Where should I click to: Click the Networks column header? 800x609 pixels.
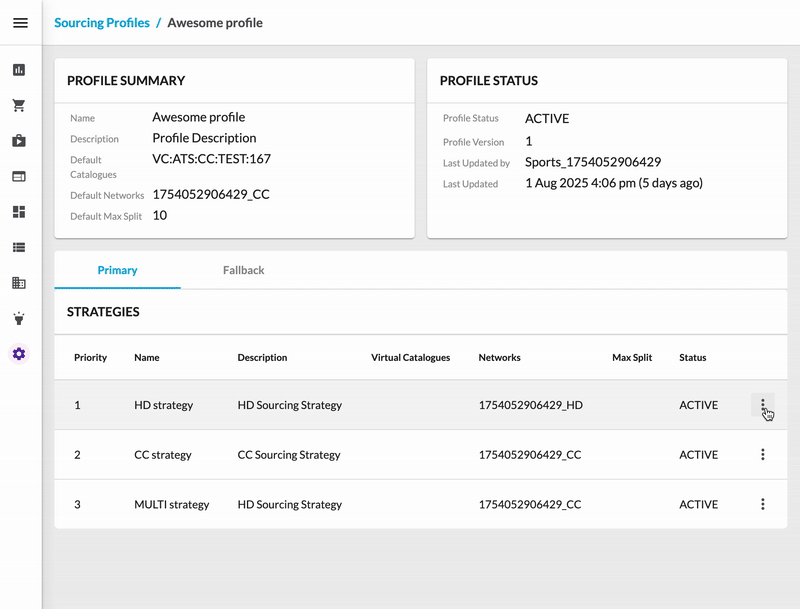(x=499, y=357)
